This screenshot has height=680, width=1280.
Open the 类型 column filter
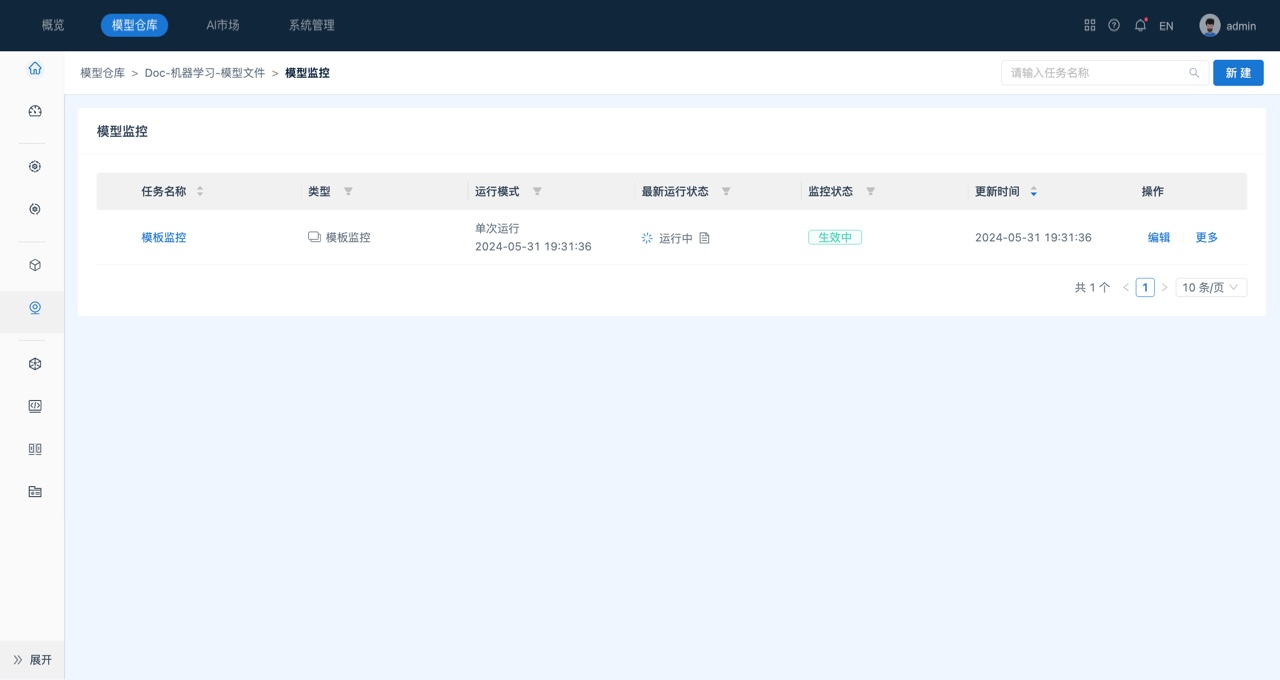348,191
